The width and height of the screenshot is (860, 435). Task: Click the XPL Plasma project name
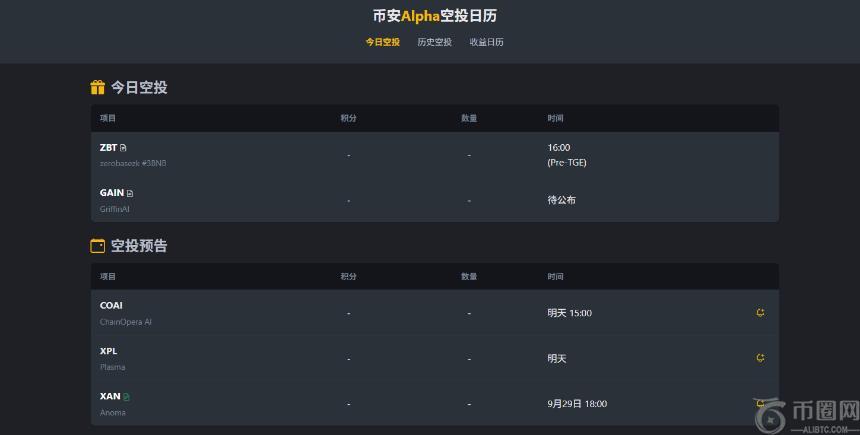108,351
